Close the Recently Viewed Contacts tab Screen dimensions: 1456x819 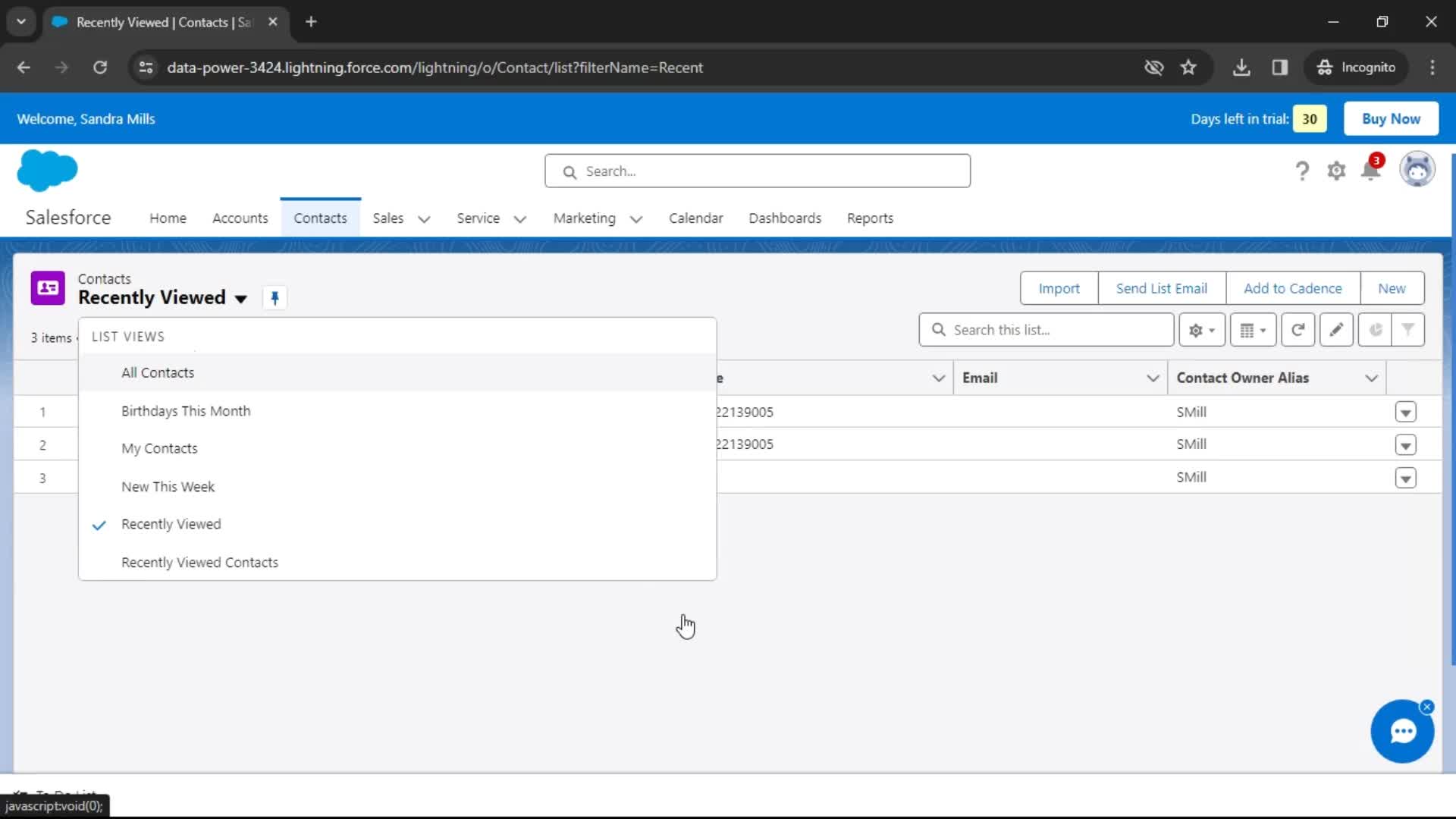click(273, 22)
